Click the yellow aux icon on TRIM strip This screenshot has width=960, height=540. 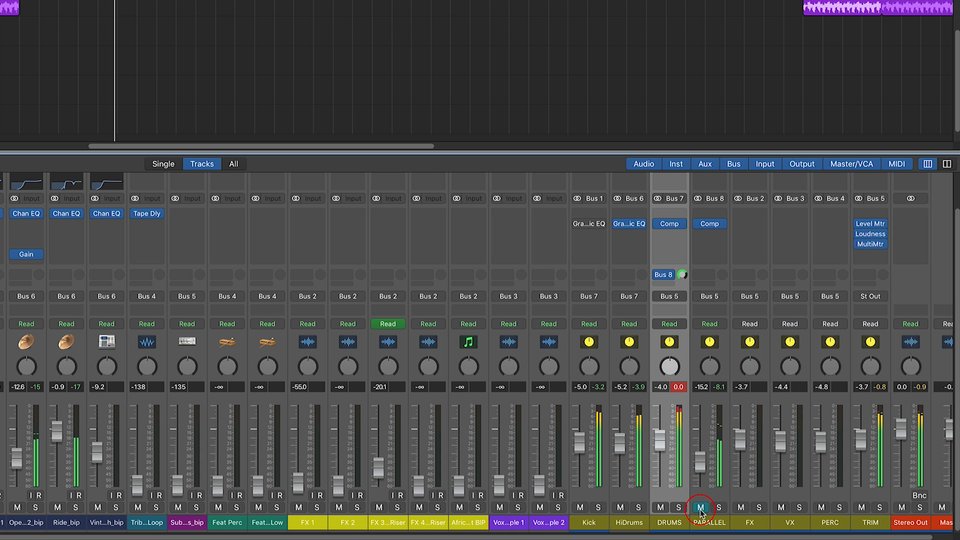(x=870, y=342)
